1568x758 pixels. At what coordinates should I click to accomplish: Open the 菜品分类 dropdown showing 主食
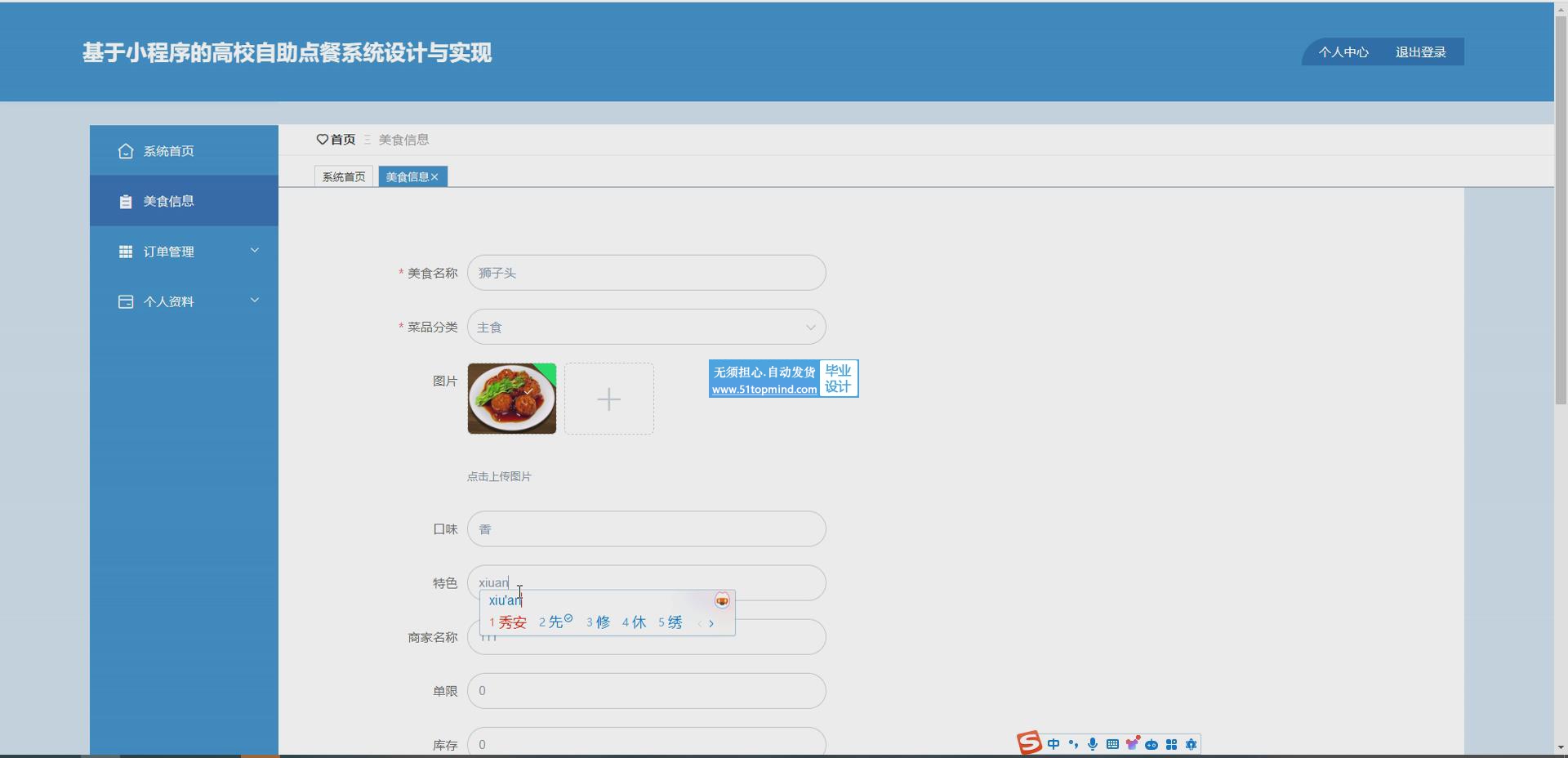coord(646,327)
